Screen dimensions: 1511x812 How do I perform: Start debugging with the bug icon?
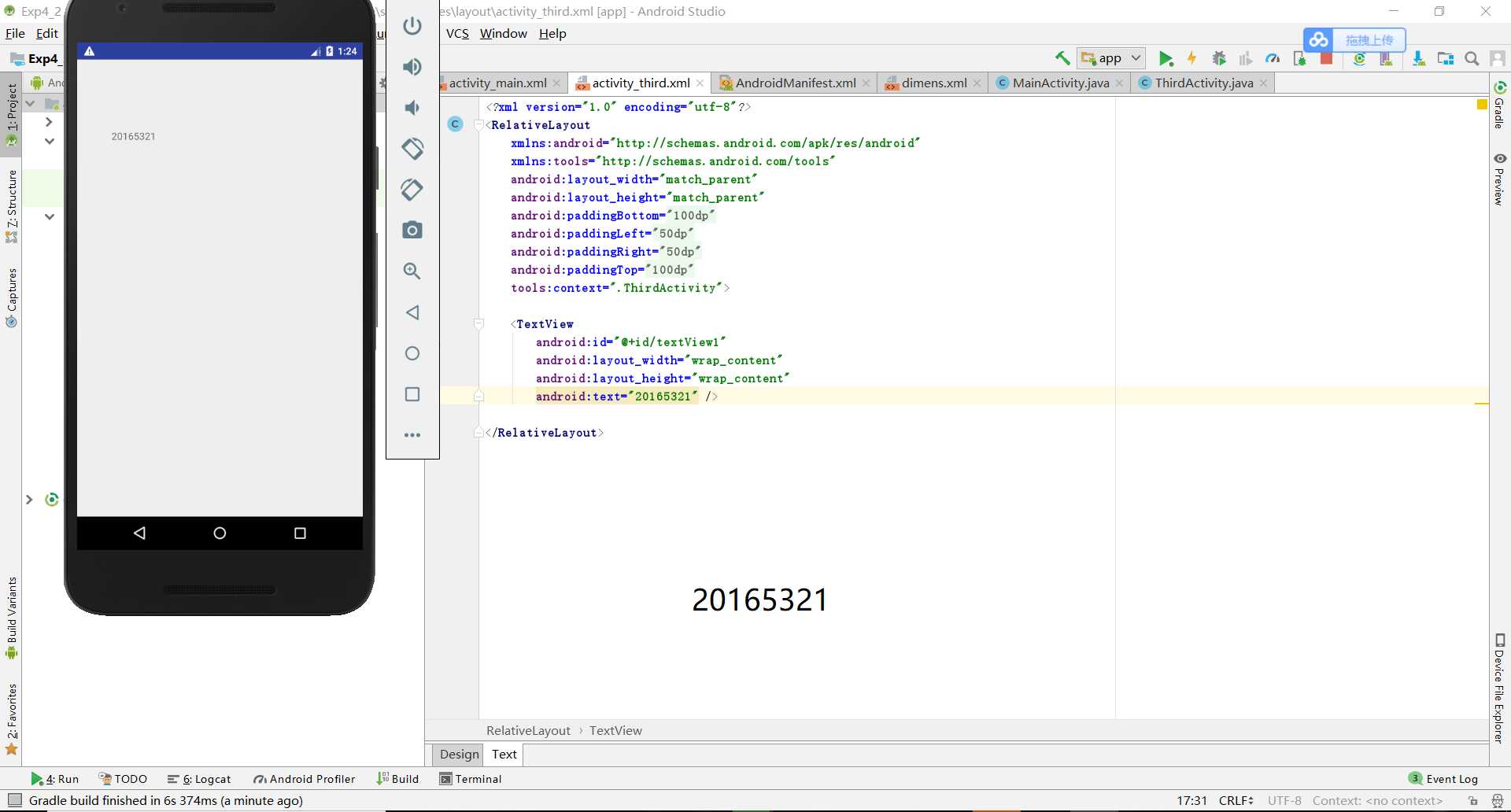pos(1219,58)
